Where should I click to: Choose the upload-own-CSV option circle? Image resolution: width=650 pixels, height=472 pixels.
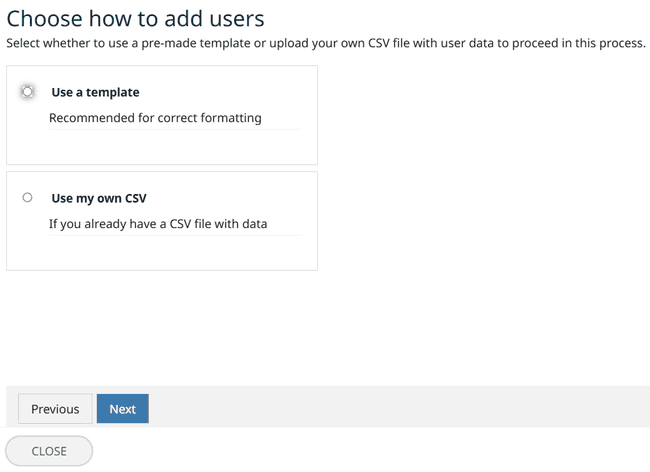coord(28,198)
